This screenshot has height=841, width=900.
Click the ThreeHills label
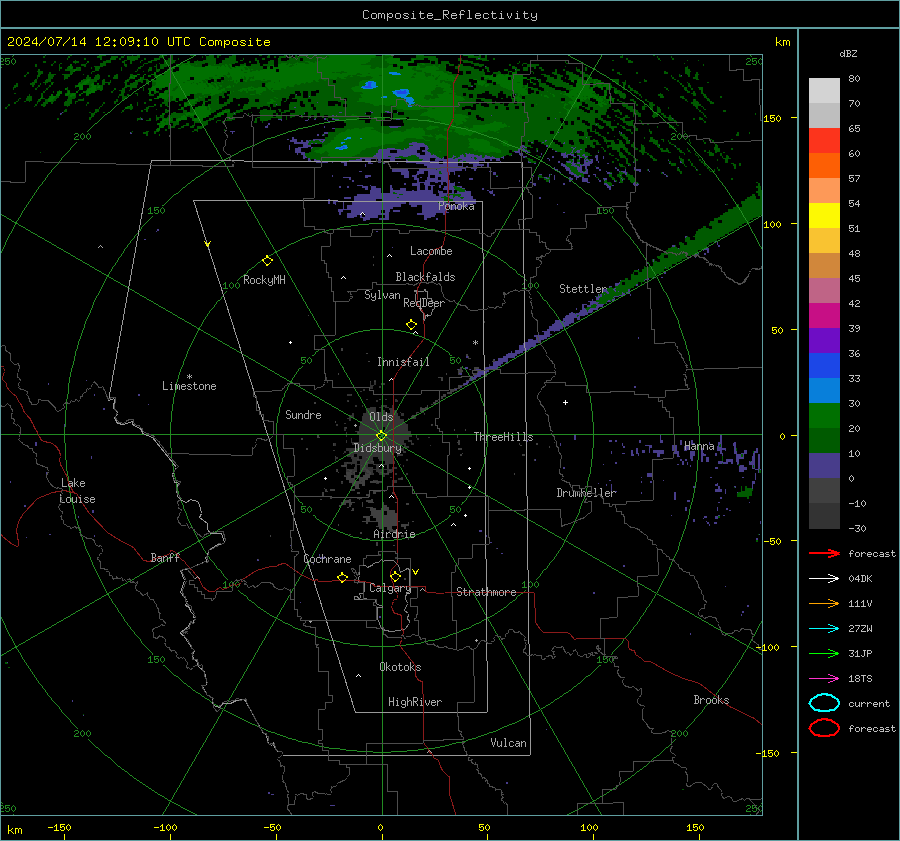click(503, 437)
